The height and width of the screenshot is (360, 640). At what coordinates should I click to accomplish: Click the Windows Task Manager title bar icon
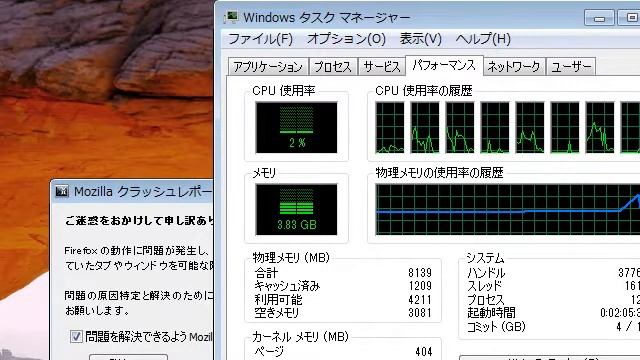(231, 17)
